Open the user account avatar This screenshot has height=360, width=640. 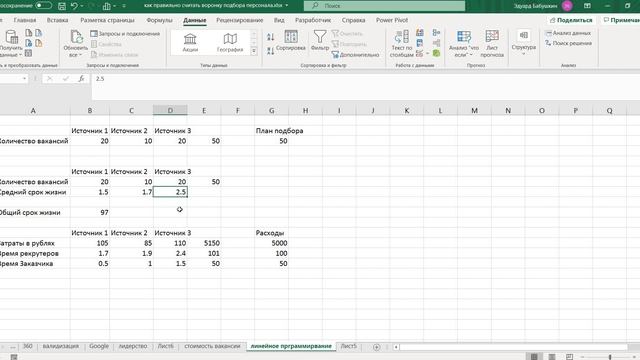coord(567,6)
